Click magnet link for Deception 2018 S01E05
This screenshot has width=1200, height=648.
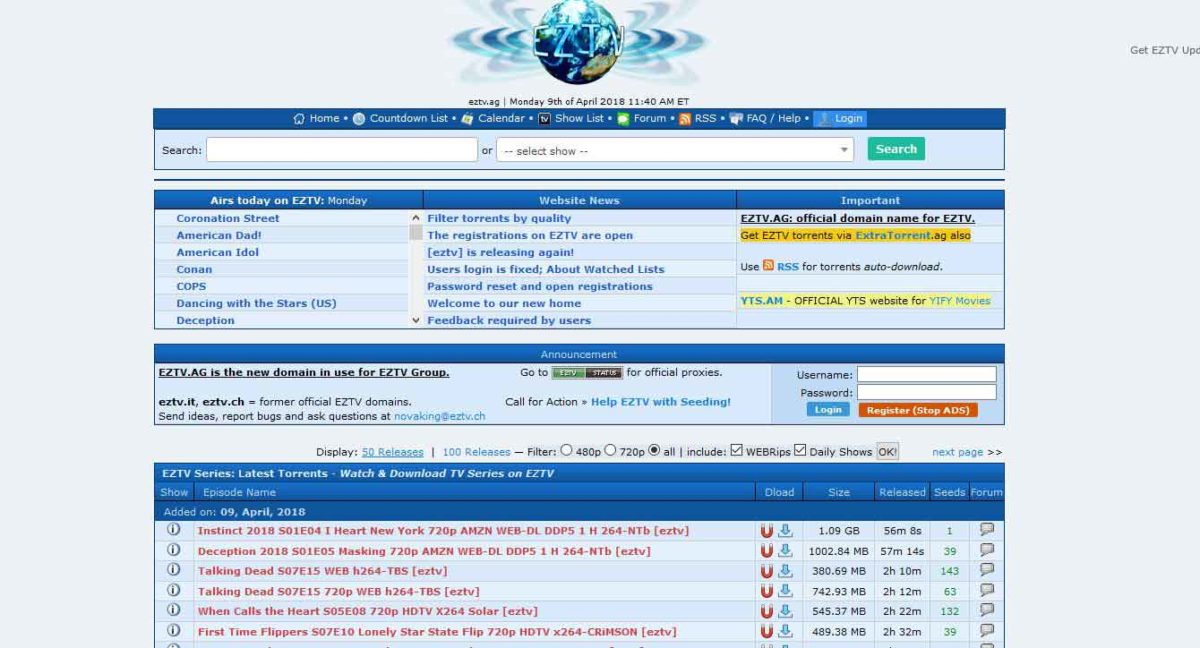click(767, 551)
